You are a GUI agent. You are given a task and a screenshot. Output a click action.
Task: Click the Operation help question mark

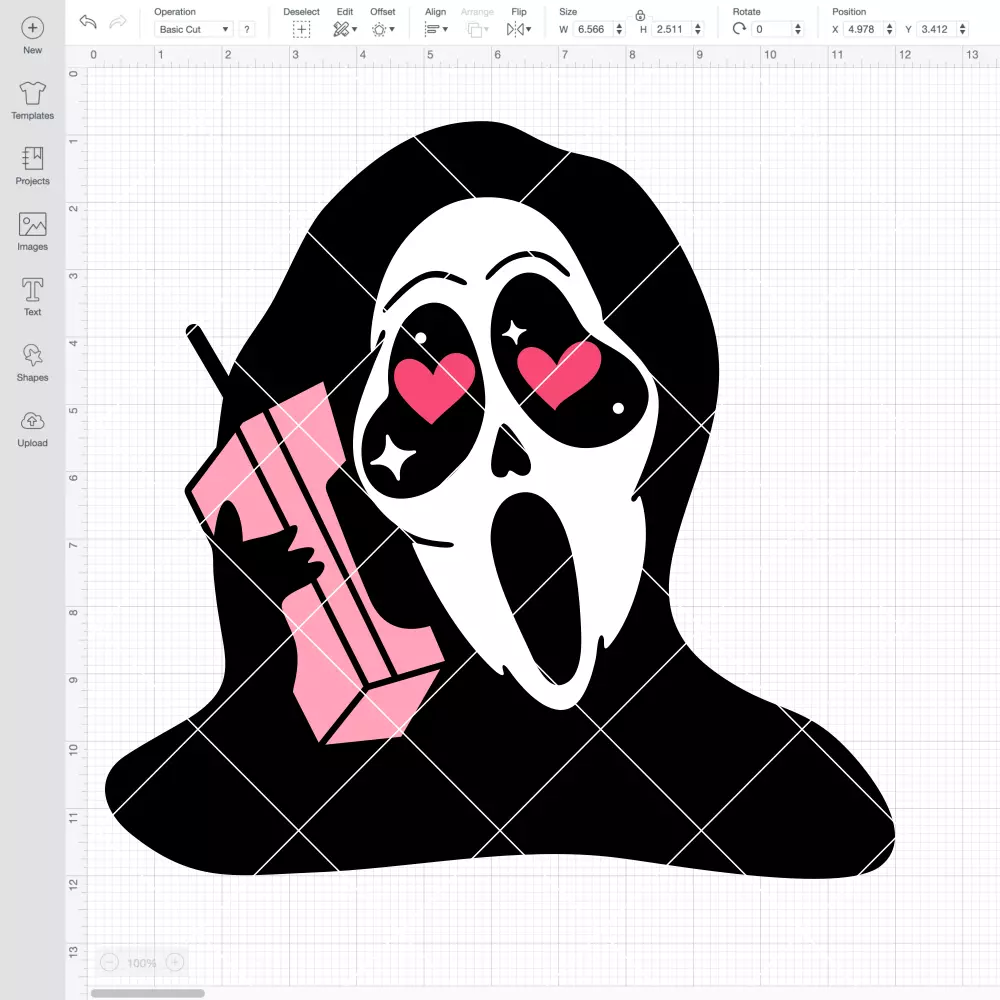point(247,29)
